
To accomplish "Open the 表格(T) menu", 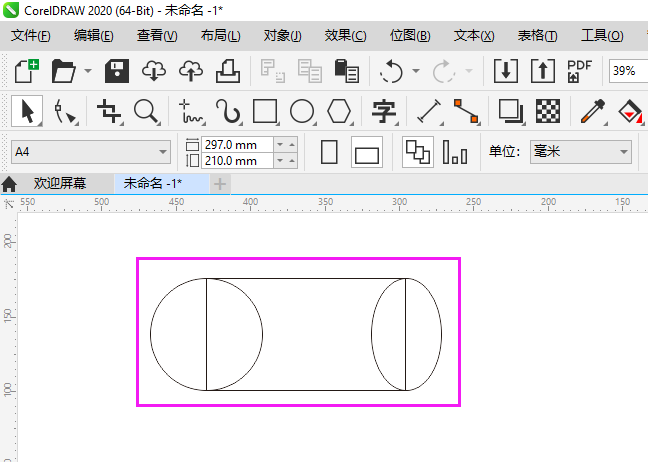I will [537, 36].
